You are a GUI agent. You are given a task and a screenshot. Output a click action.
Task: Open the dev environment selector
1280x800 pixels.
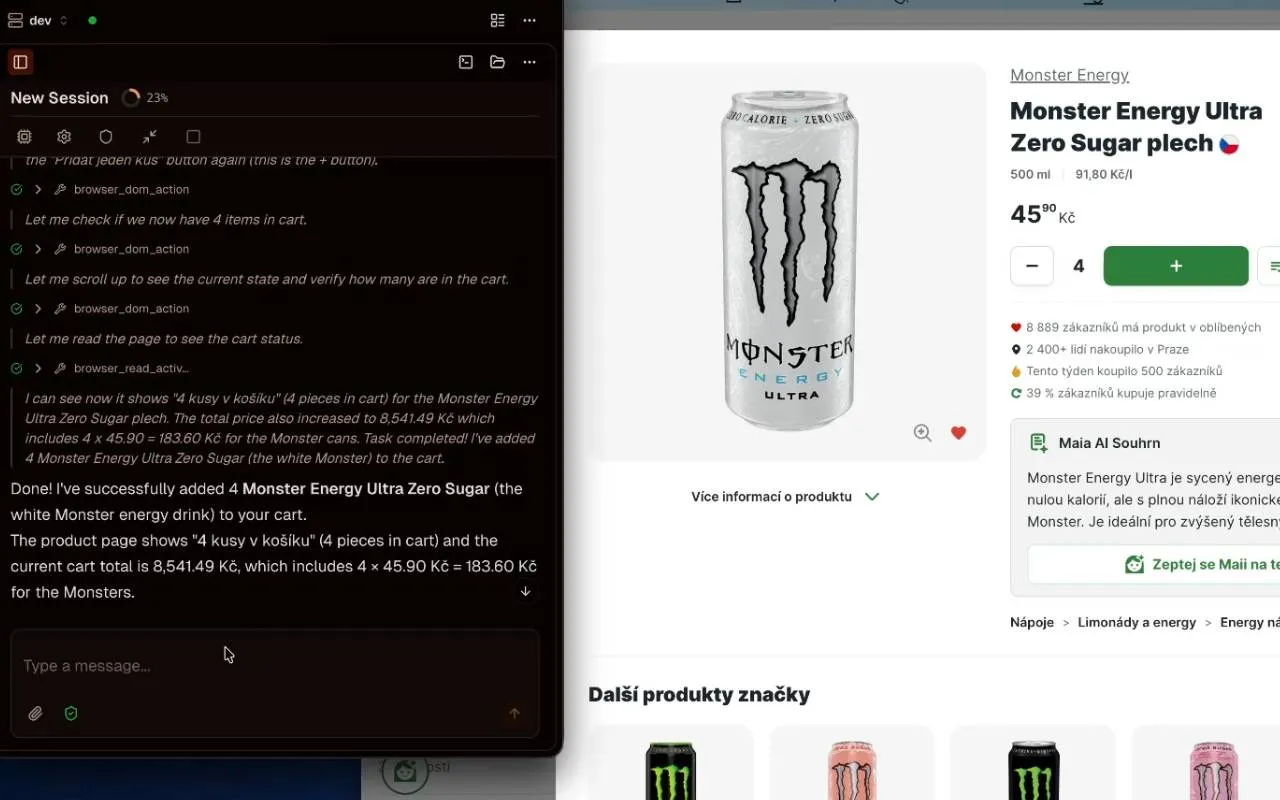coord(38,20)
